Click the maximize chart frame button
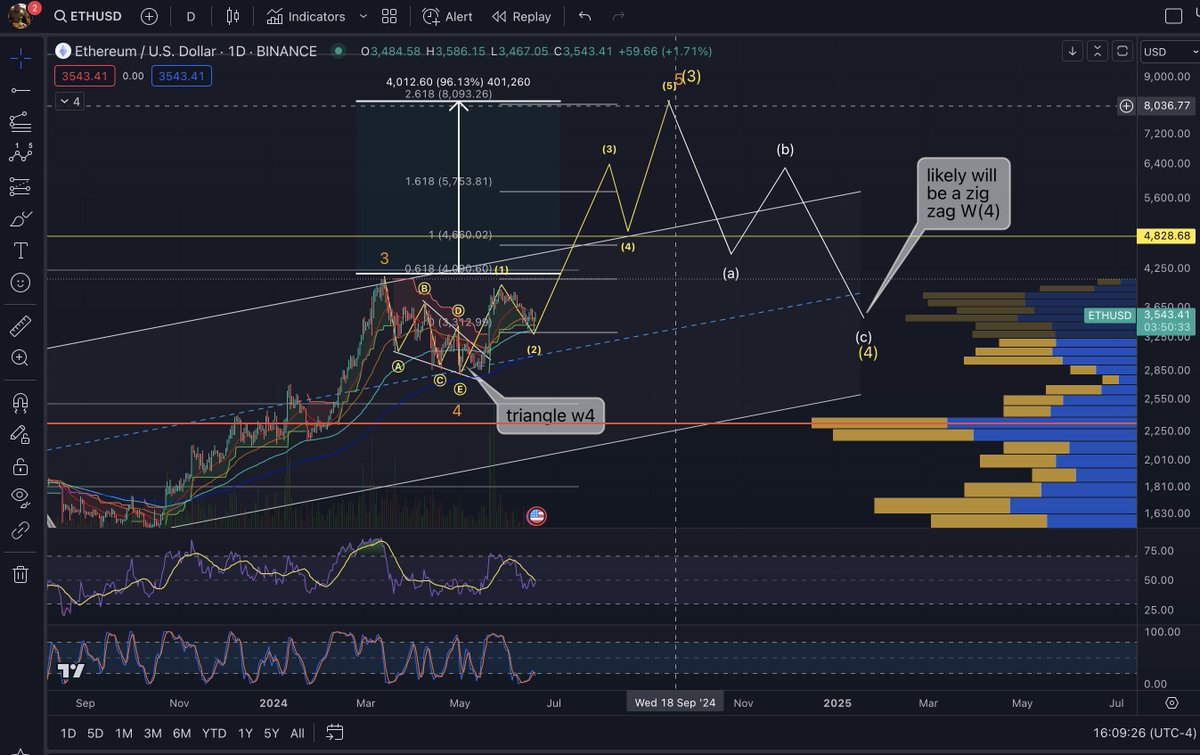Image resolution: width=1200 pixels, height=755 pixels. click(x=1123, y=50)
